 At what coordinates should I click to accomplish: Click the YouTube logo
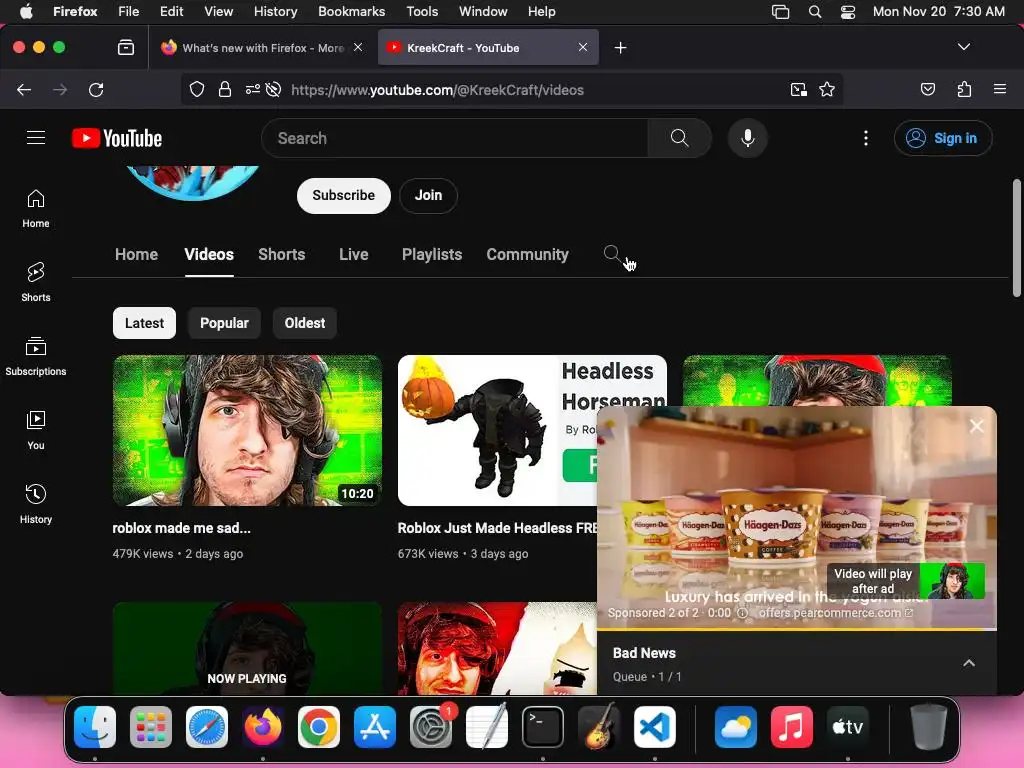(117, 138)
